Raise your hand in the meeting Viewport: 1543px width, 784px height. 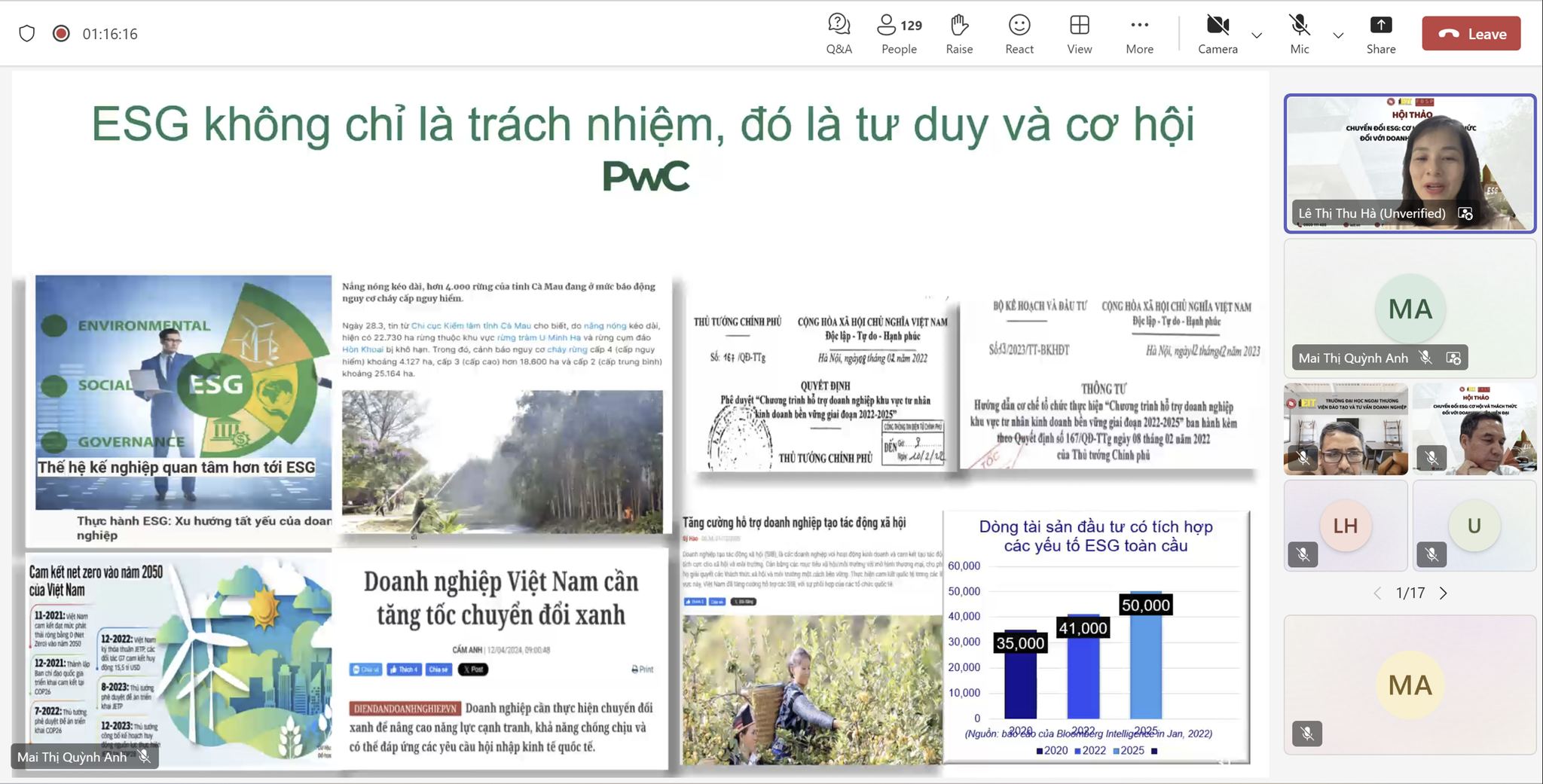point(959,34)
